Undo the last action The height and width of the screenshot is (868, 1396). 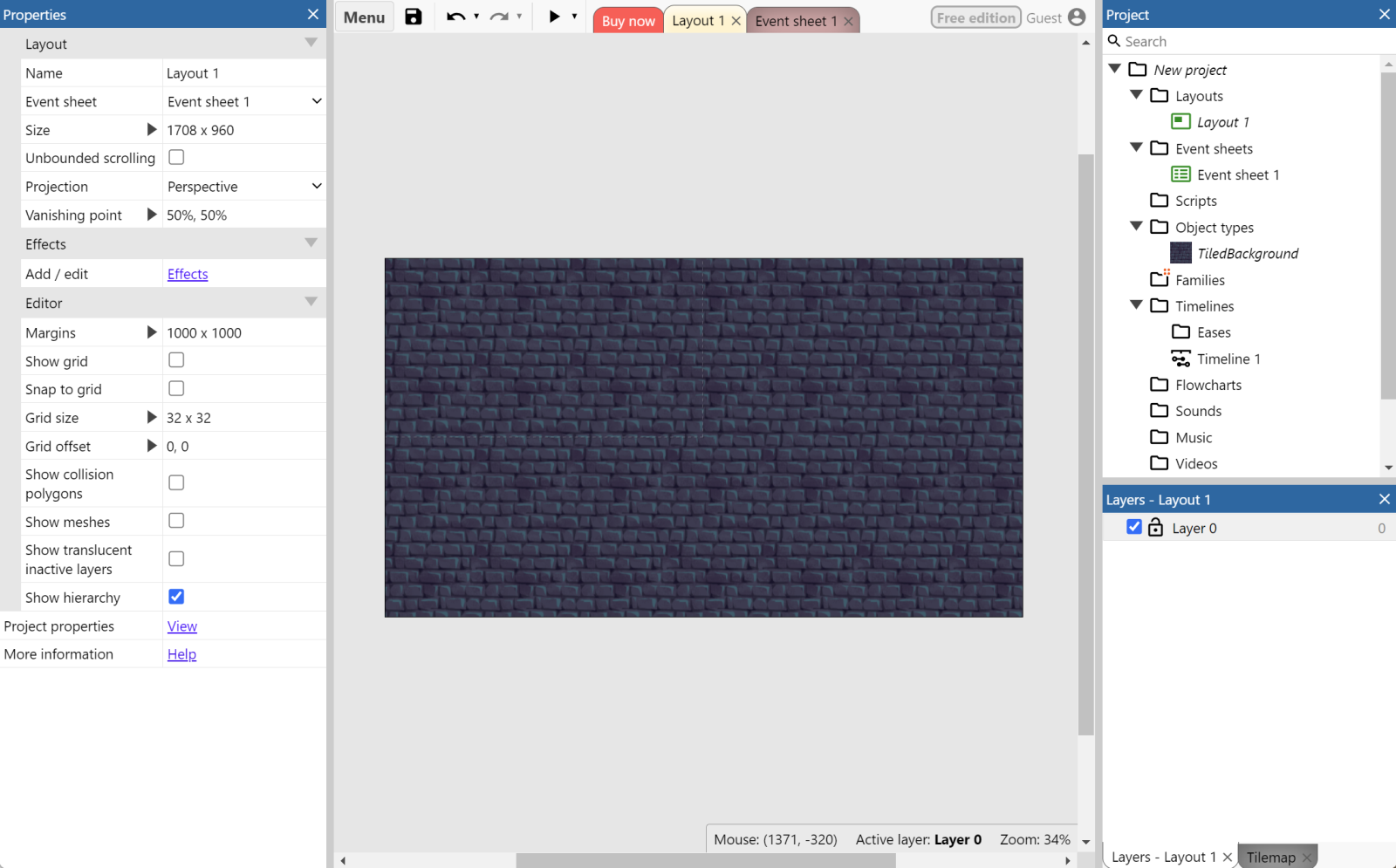[x=455, y=17]
